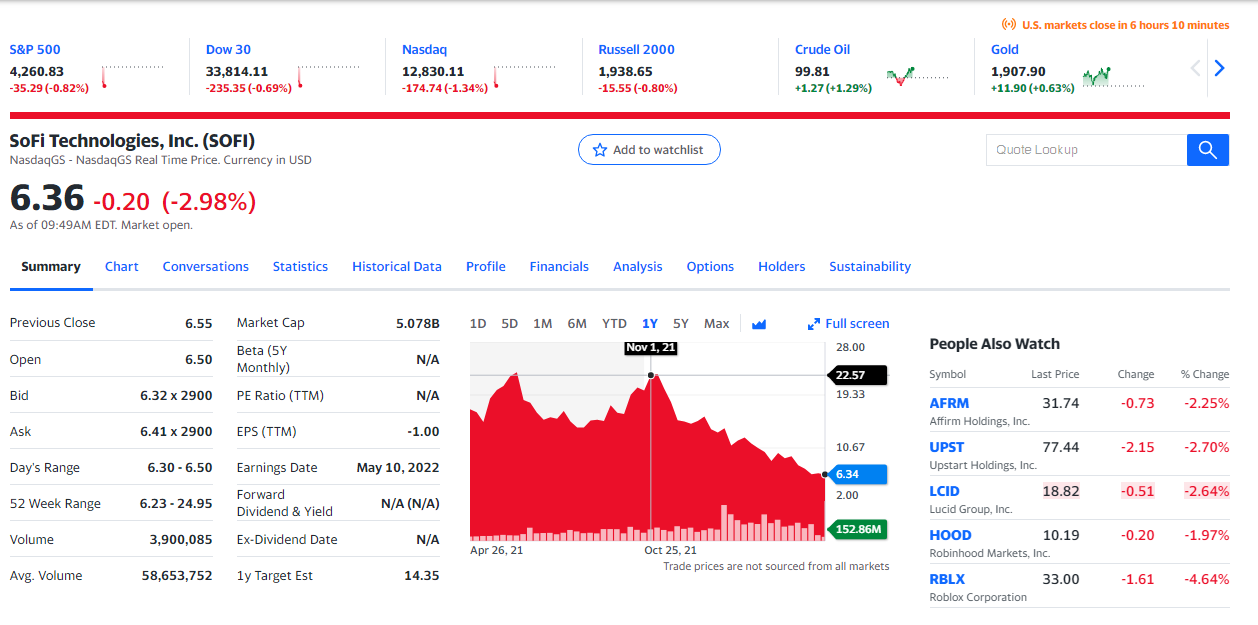Open AFRM ticker in People Also Watch
Image resolution: width=1258 pixels, height=625 pixels.
click(949, 403)
